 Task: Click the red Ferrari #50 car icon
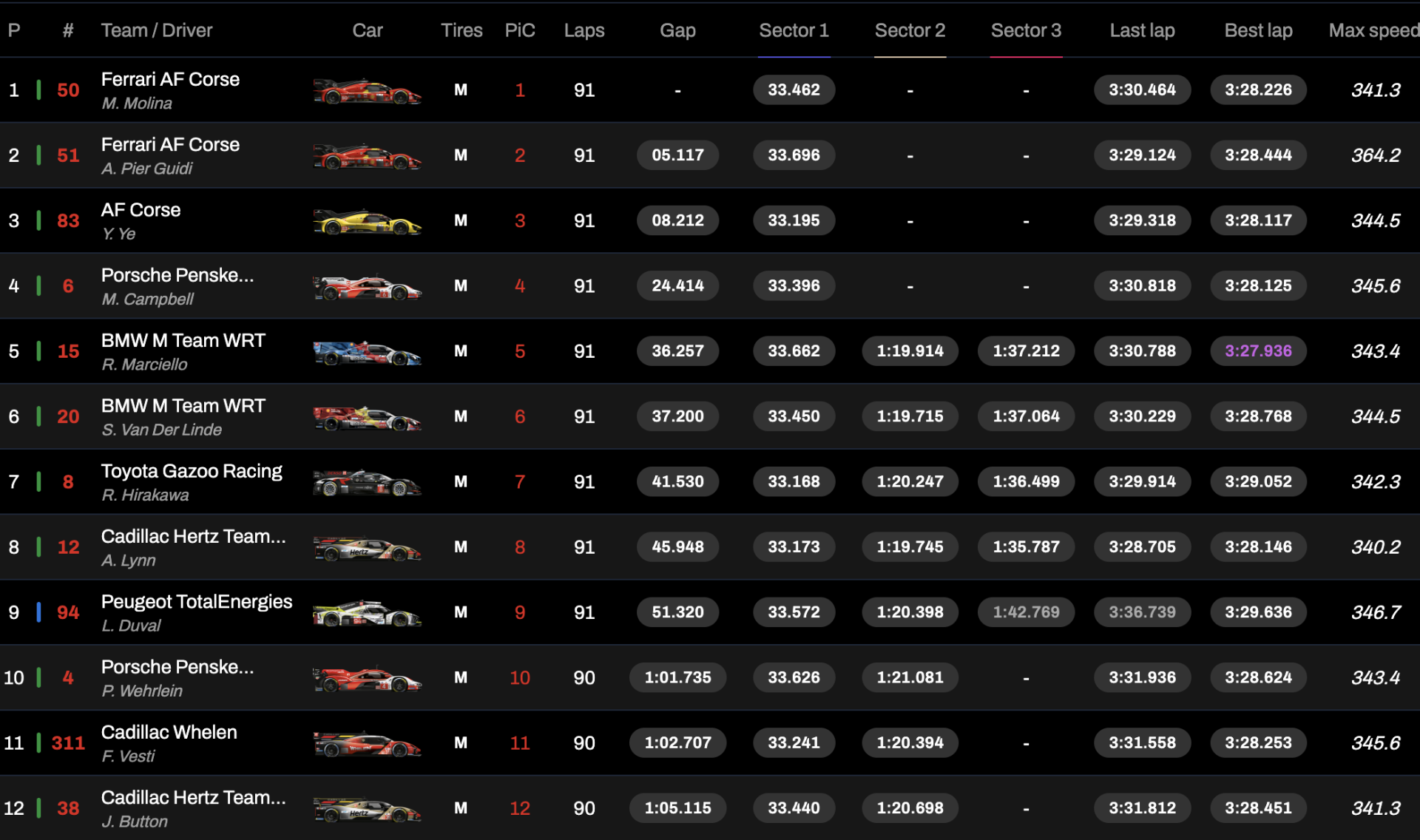click(367, 92)
